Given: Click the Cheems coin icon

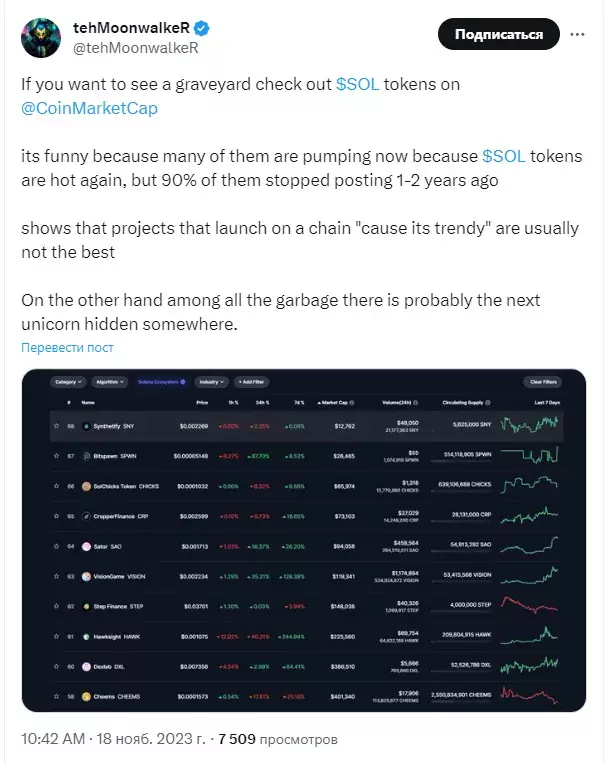Looking at the screenshot, I should (x=86, y=697).
